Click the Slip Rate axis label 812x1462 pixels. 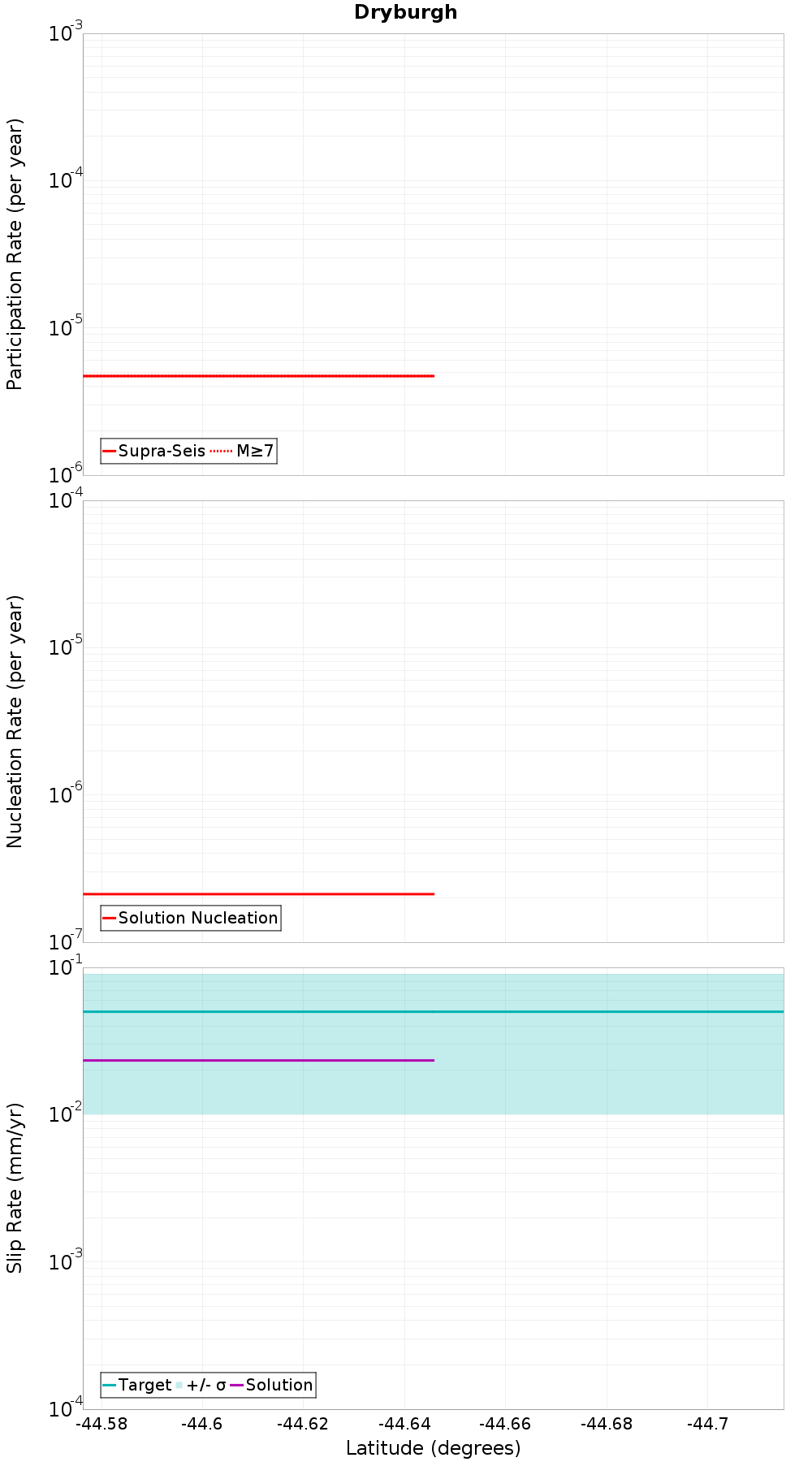pyautogui.click(x=15, y=1187)
